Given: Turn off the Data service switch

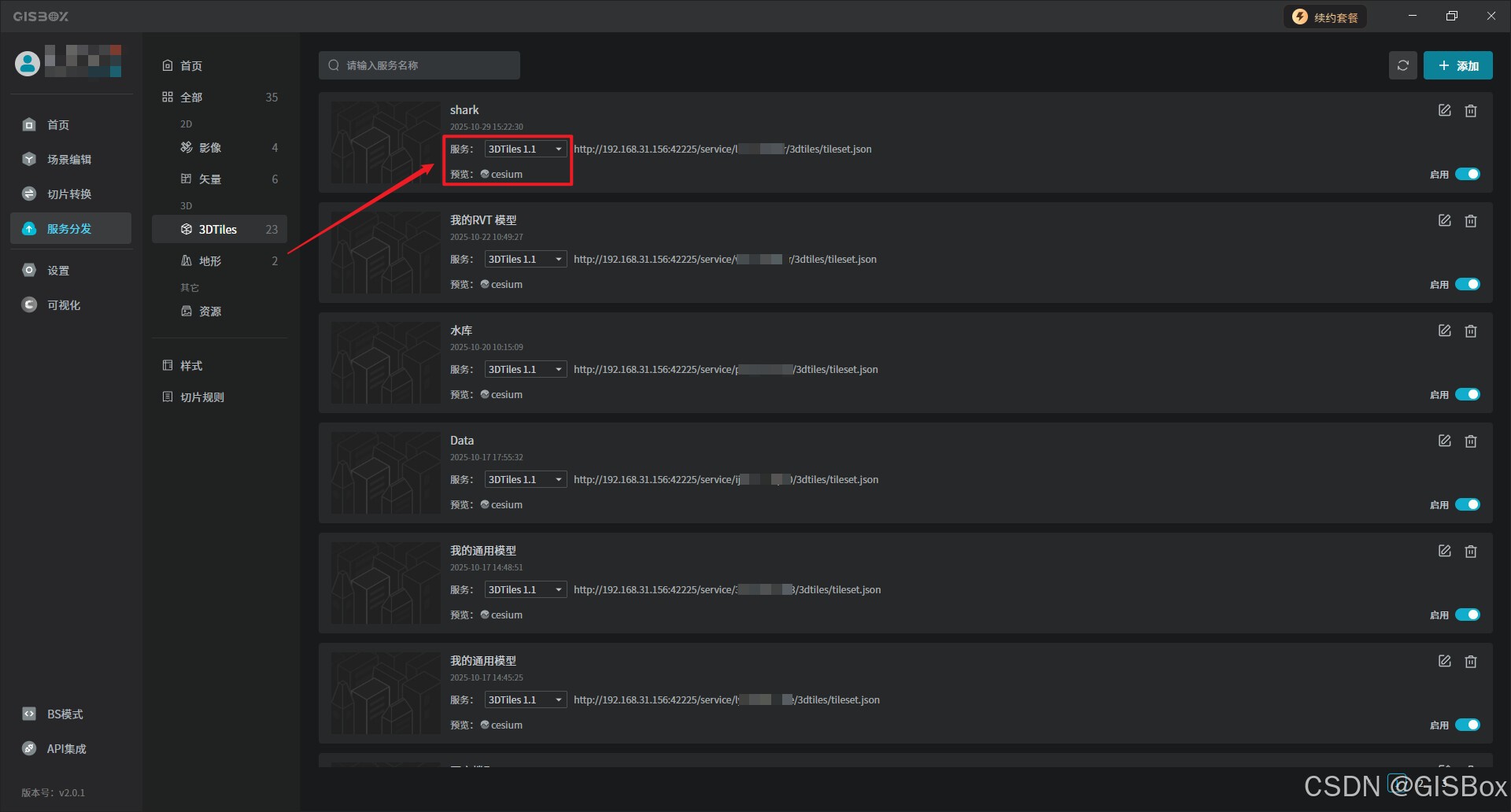Looking at the screenshot, I should [1467, 504].
